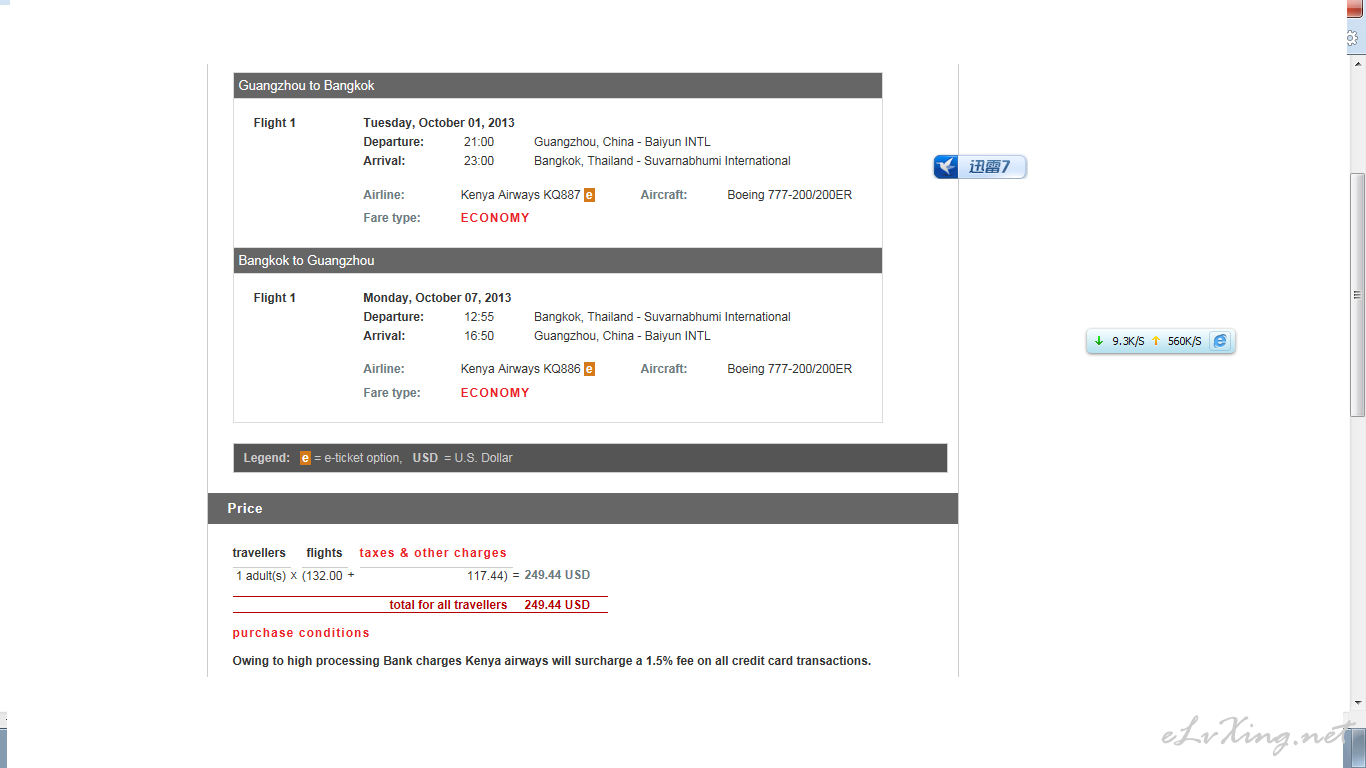Click the 16:50 arrival time
The height and width of the screenshot is (768, 1366).
click(x=479, y=336)
